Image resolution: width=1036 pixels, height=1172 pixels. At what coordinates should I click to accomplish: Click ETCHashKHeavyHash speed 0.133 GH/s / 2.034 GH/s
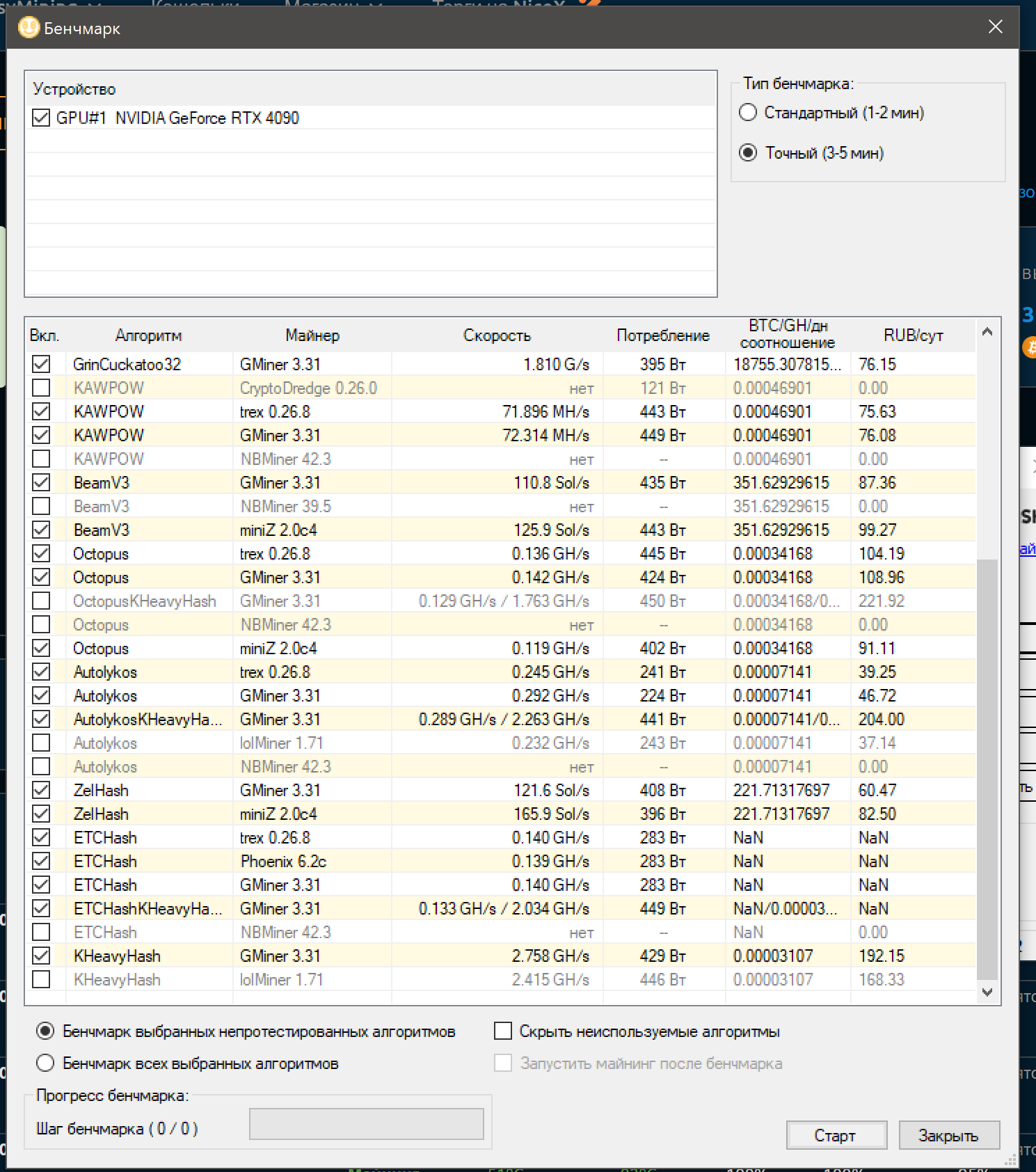(504, 908)
